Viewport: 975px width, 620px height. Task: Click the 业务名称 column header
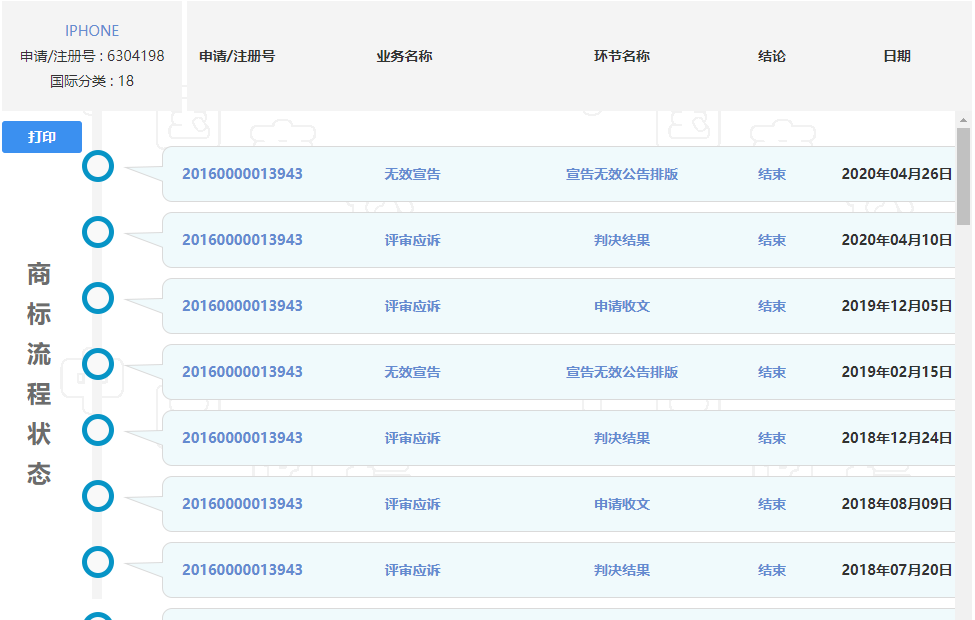click(x=404, y=56)
